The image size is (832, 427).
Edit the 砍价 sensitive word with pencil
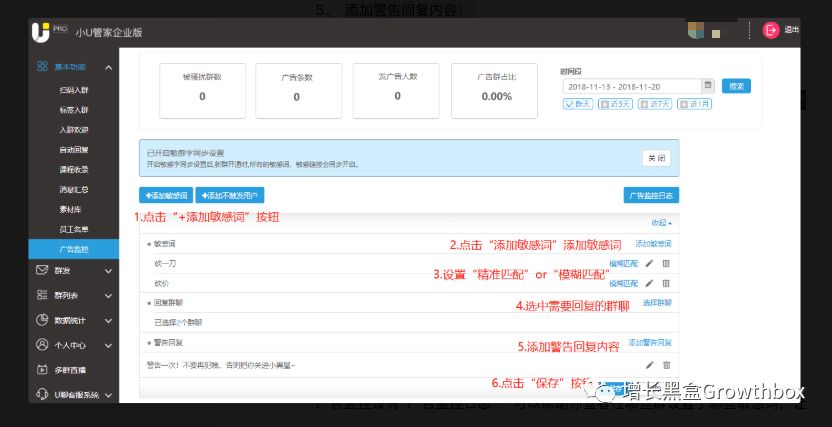pyautogui.click(x=649, y=284)
